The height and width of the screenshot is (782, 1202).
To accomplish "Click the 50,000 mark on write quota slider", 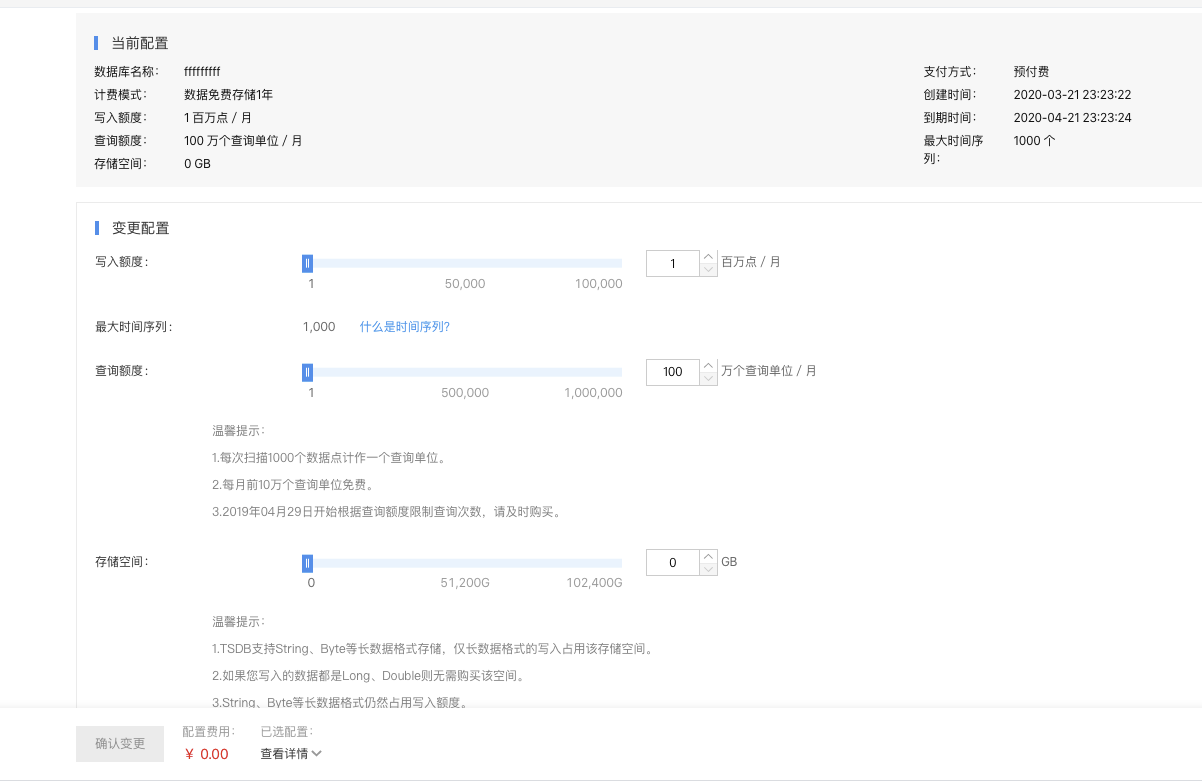I will pyautogui.click(x=465, y=284).
